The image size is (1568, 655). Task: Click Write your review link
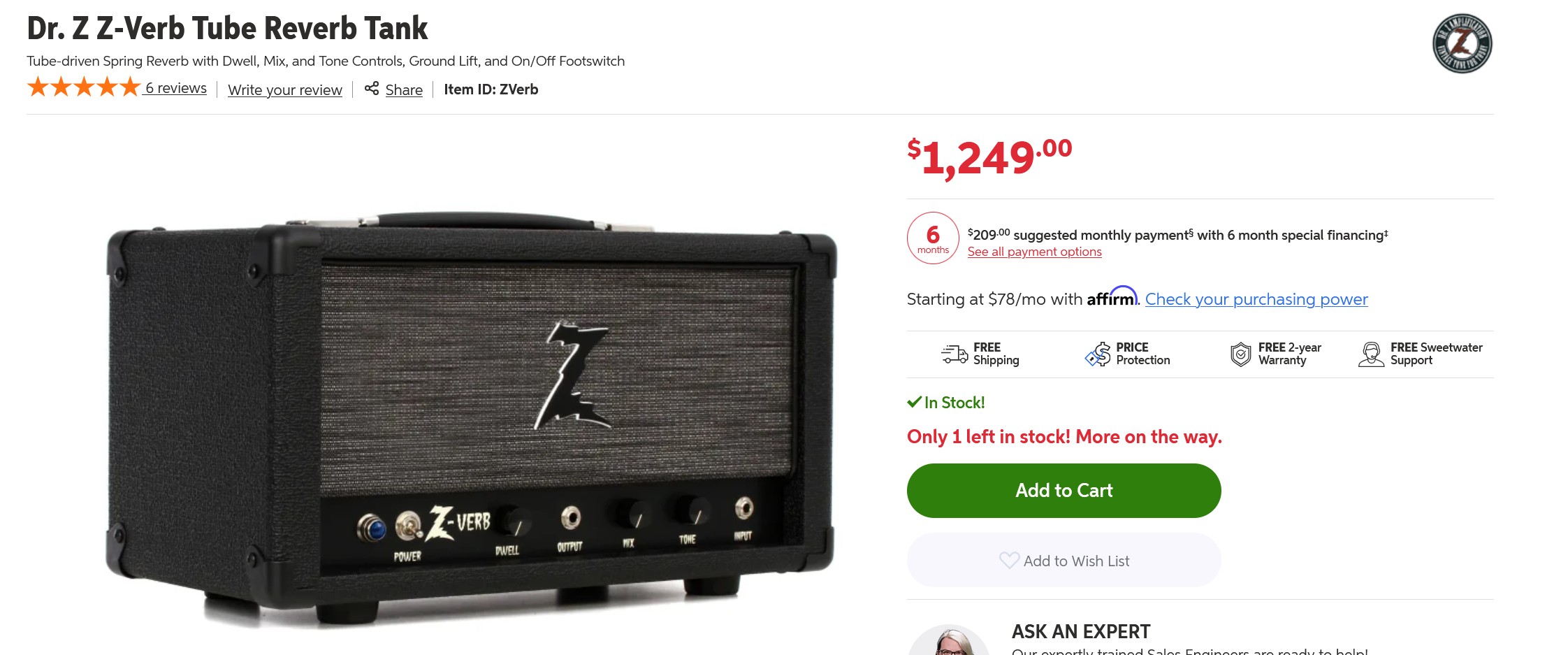(285, 89)
